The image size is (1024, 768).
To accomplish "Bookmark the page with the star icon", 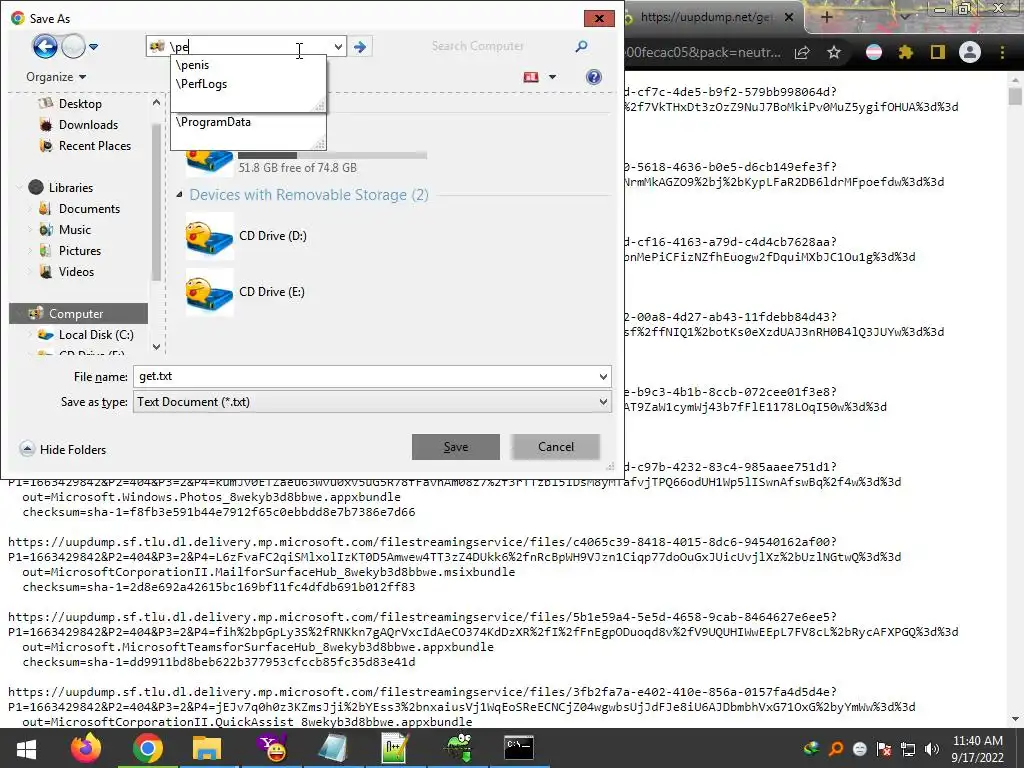I will (x=834, y=52).
